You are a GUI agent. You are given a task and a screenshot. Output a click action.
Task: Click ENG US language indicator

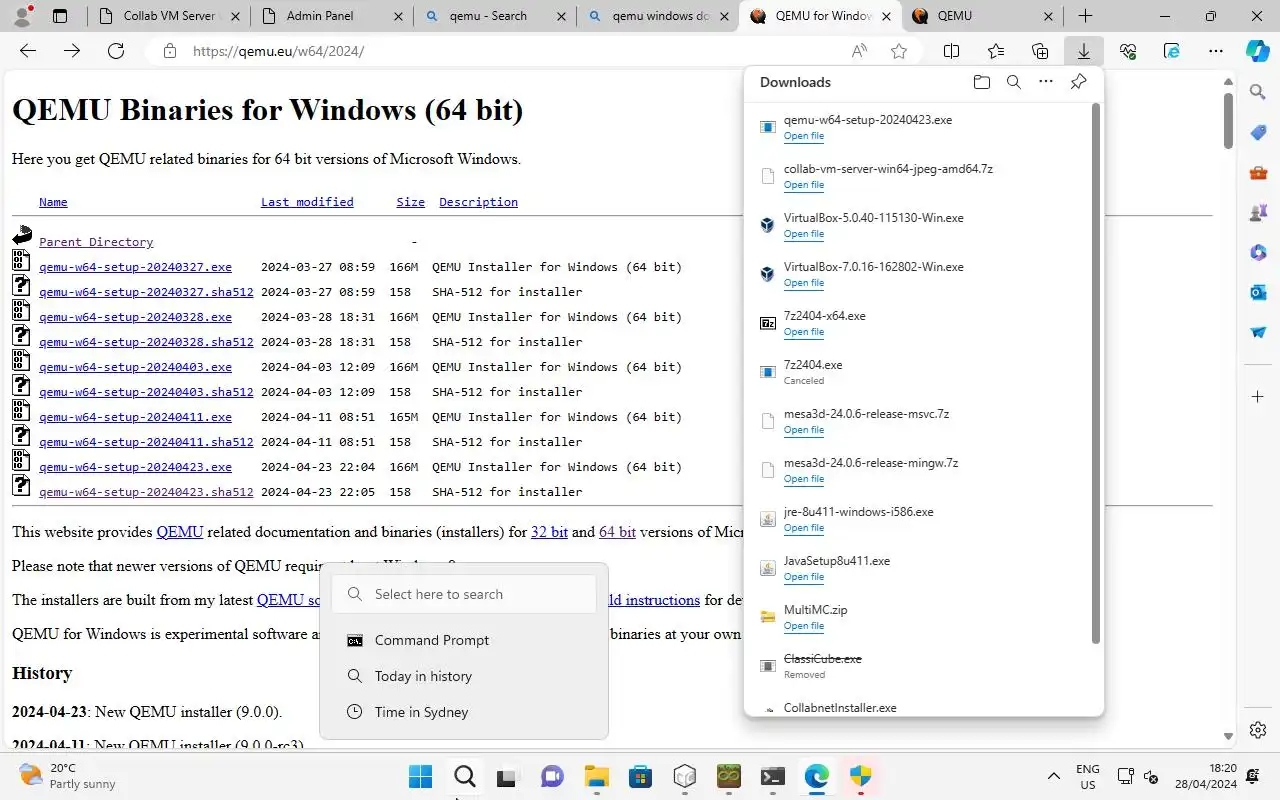[x=1087, y=776]
